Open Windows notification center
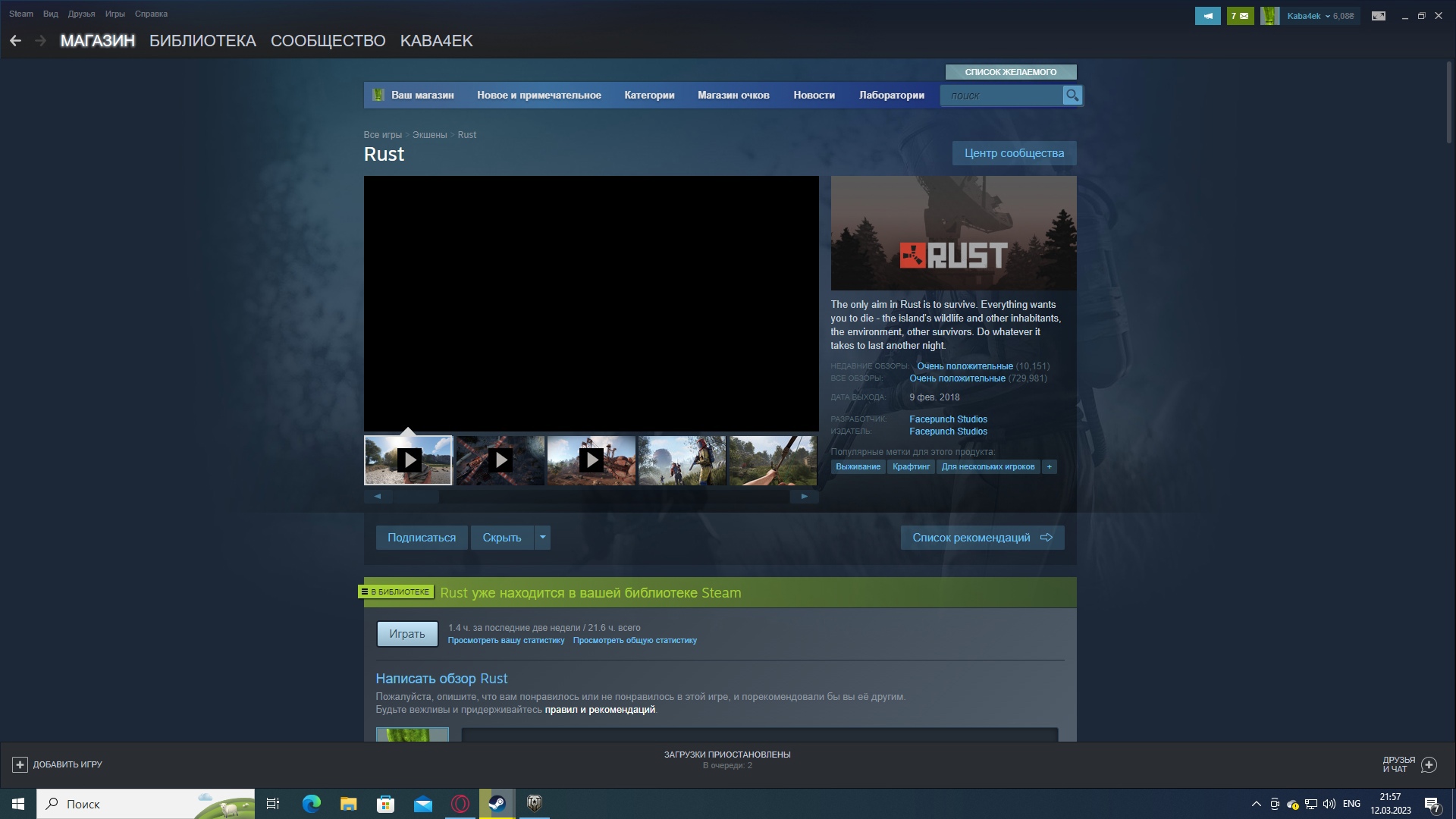The height and width of the screenshot is (819, 1456). (1432, 804)
